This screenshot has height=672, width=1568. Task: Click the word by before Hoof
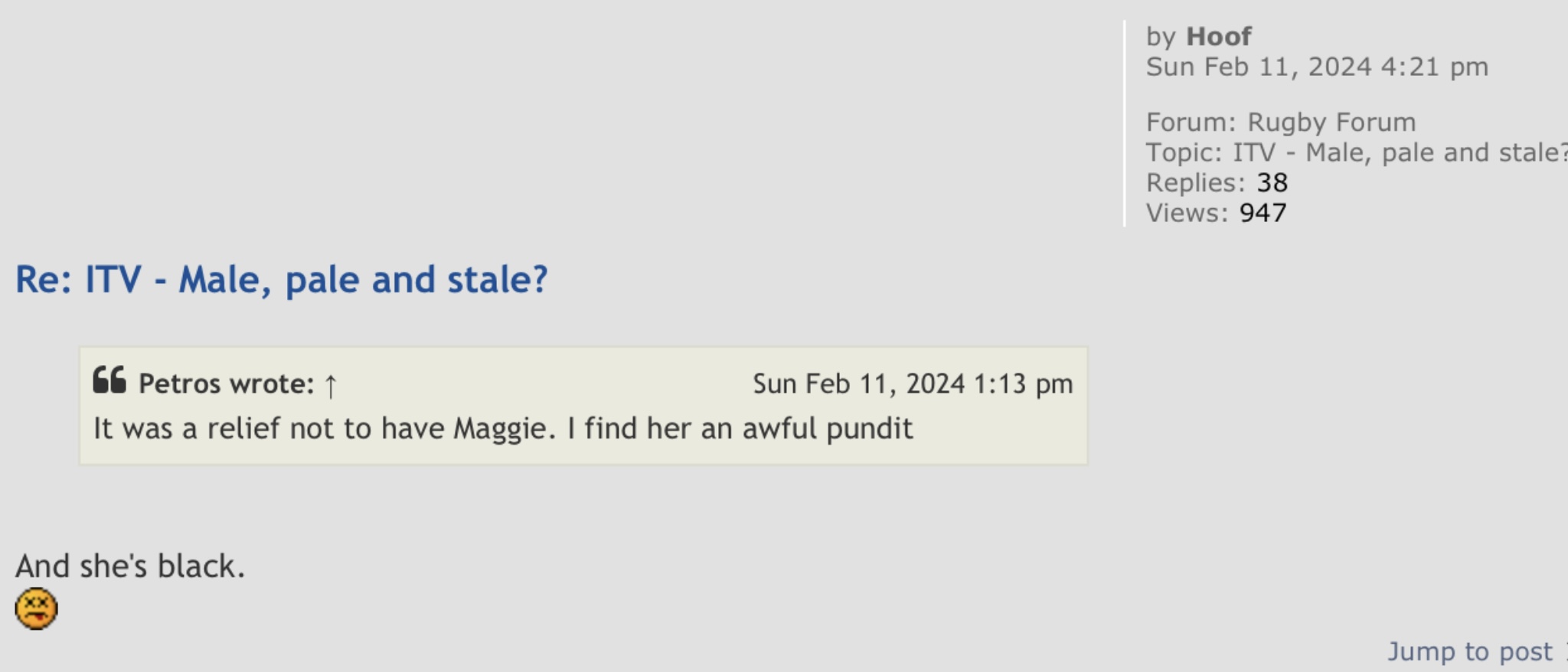pyautogui.click(x=1161, y=37)
